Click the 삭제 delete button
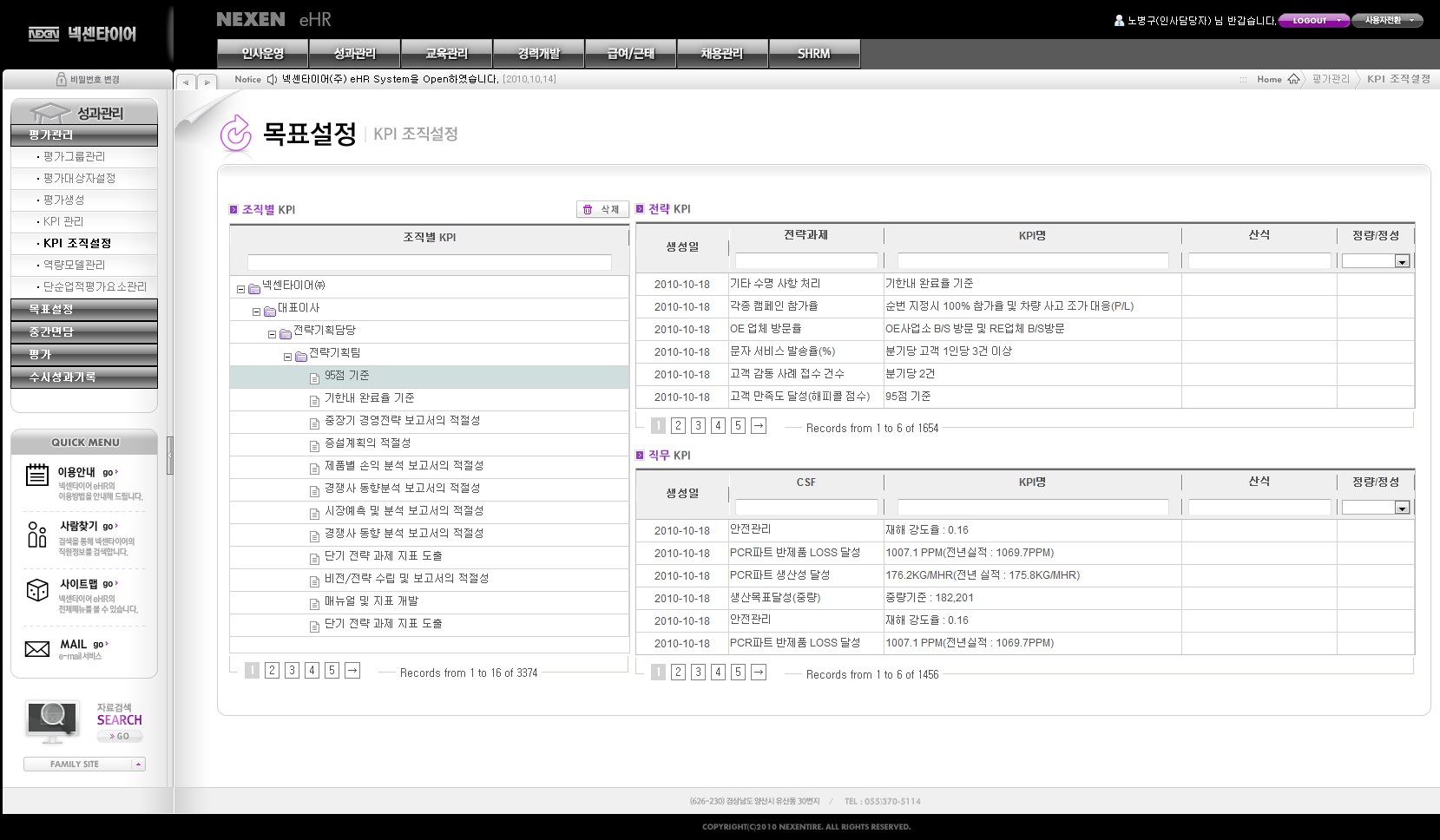1440x840 pixels. [x=602, y=209]
